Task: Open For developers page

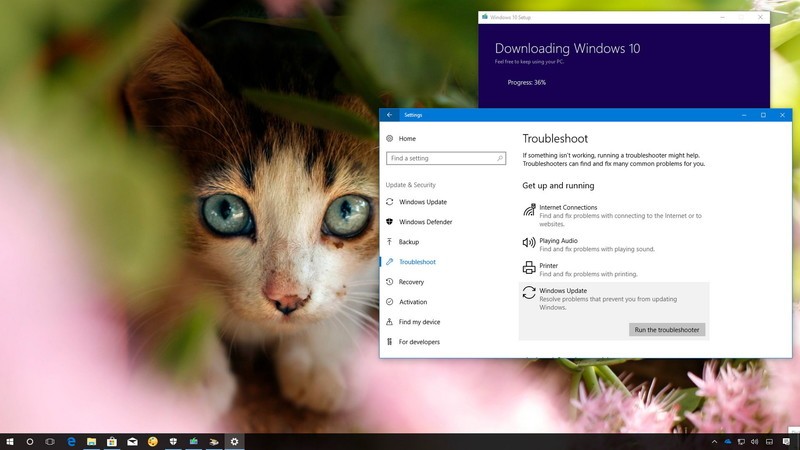Action: (x=413, y=342)
